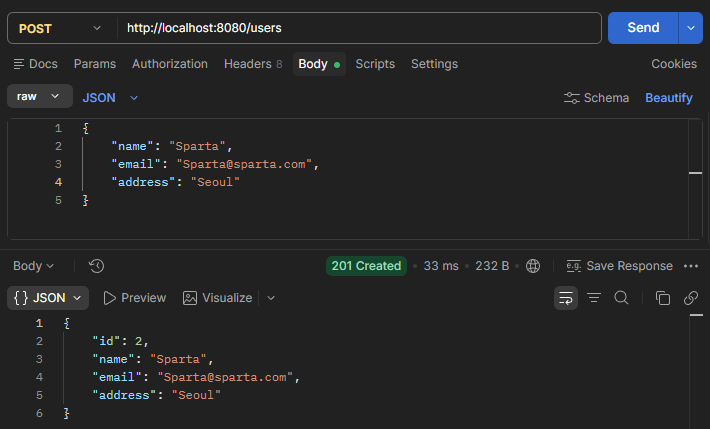Click the link icon in response toolbar
Screen dimensions: 710x429
(691, 298)
